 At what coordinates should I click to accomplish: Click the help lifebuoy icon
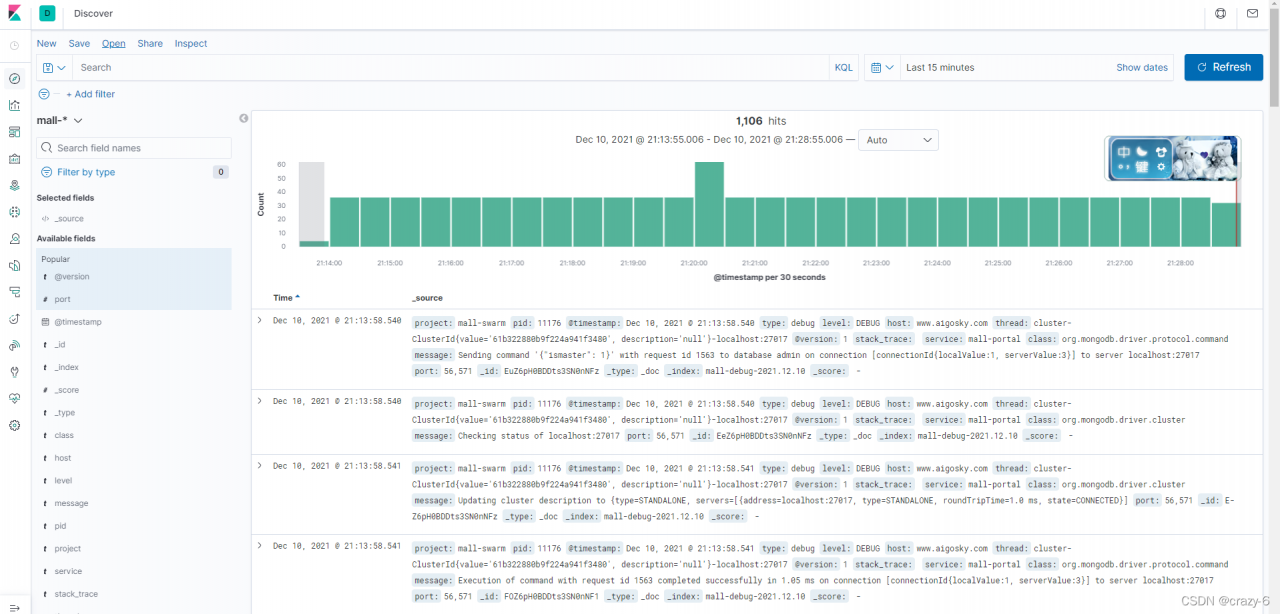pyautogui.click(x=1220, y=14)
